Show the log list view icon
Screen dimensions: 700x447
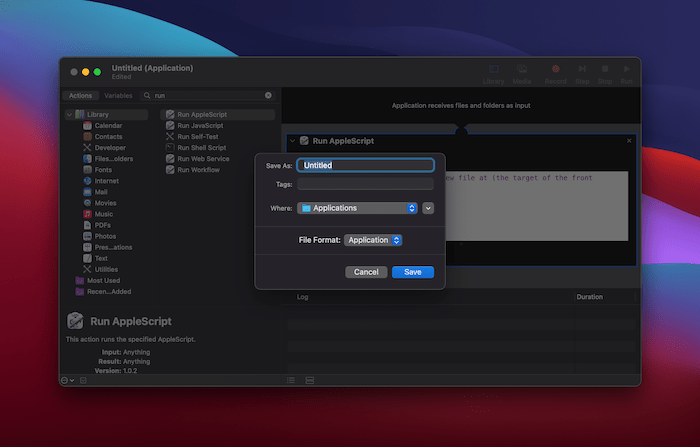tap(291, 380)
